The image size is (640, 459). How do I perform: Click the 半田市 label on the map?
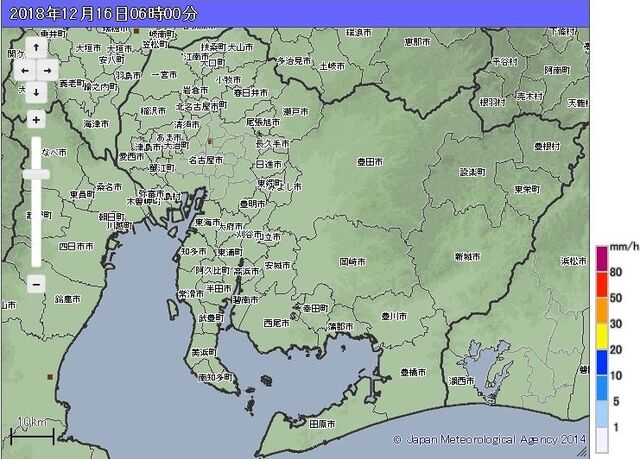pos(218,288)
